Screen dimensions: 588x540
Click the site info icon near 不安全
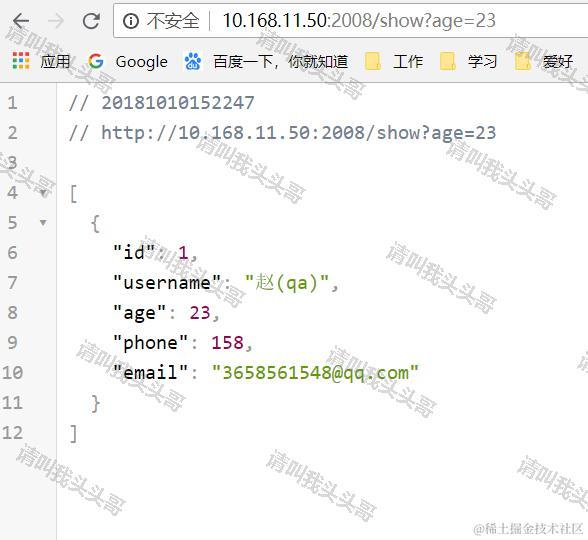point(131,21)
